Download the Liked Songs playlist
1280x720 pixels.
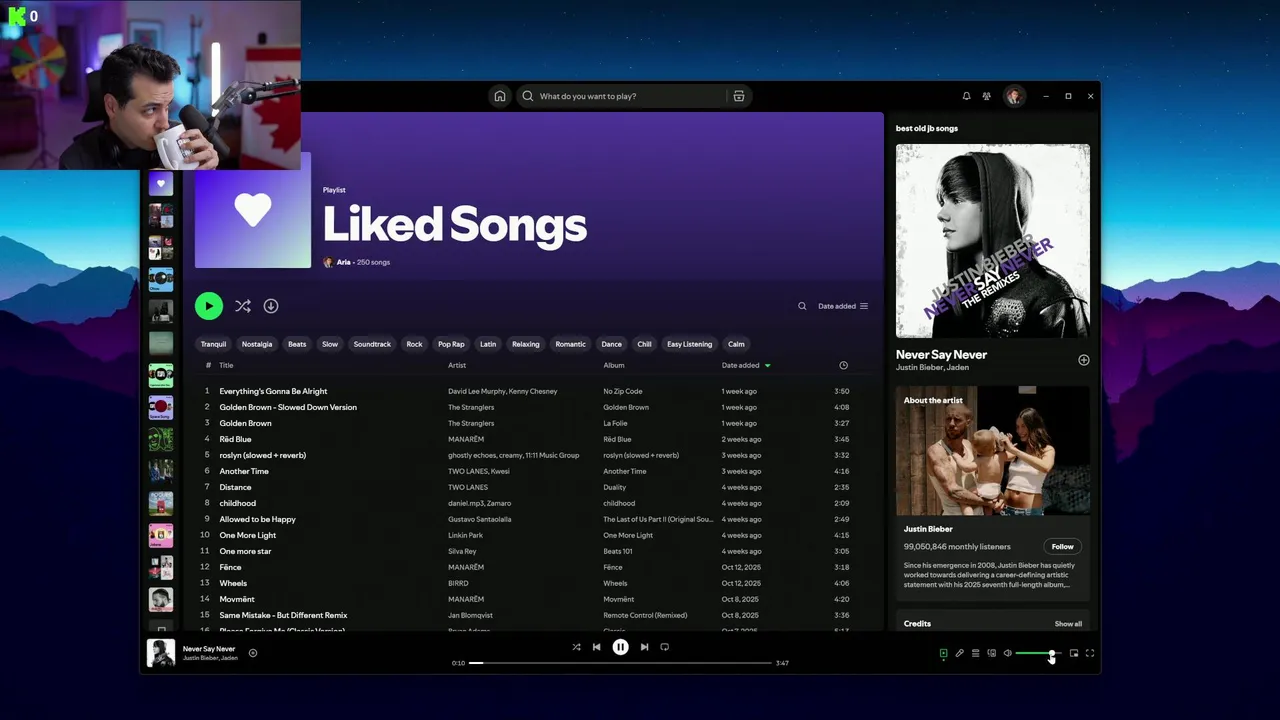tap(271, 306)
